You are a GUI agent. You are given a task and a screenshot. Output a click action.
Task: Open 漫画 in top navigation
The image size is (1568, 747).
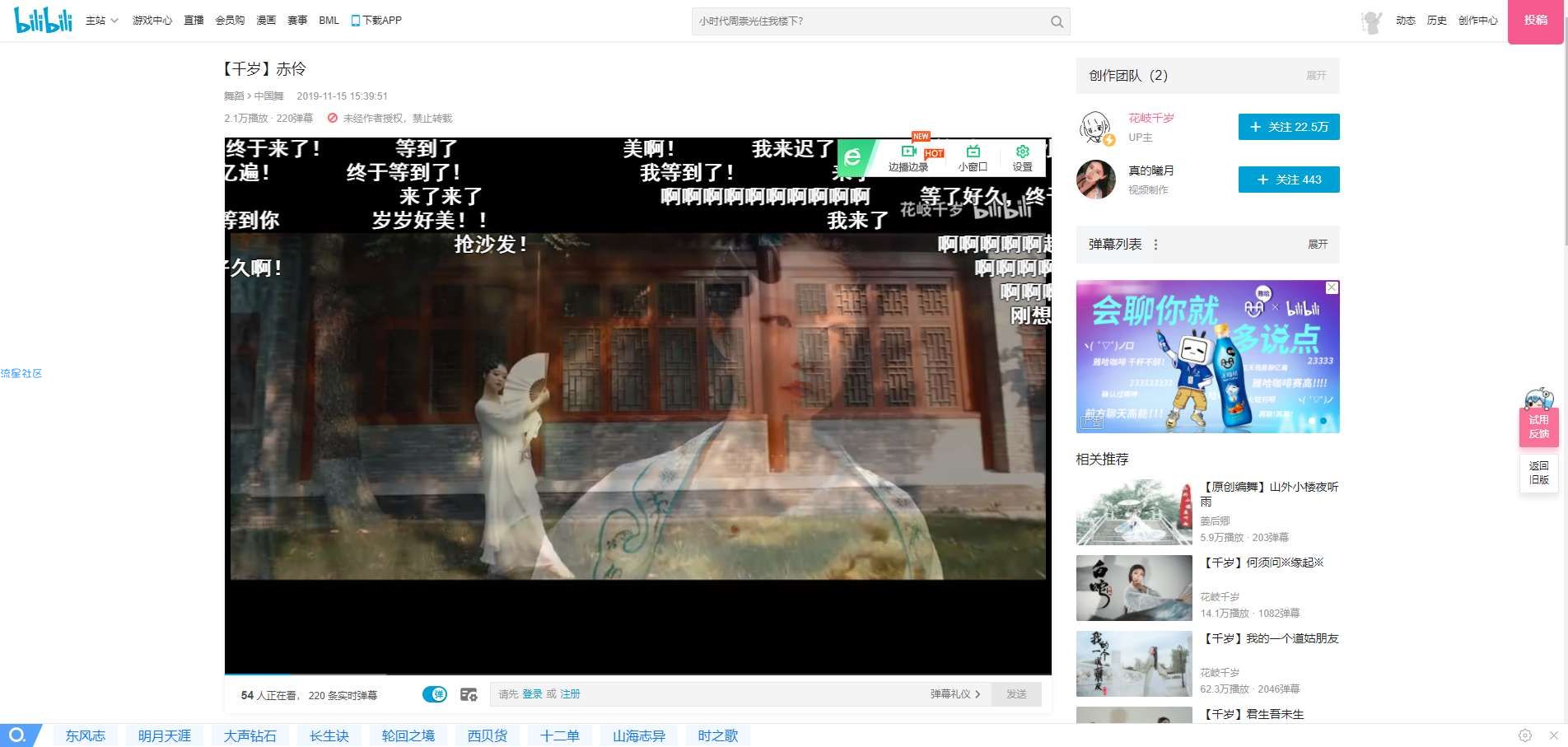266,21
